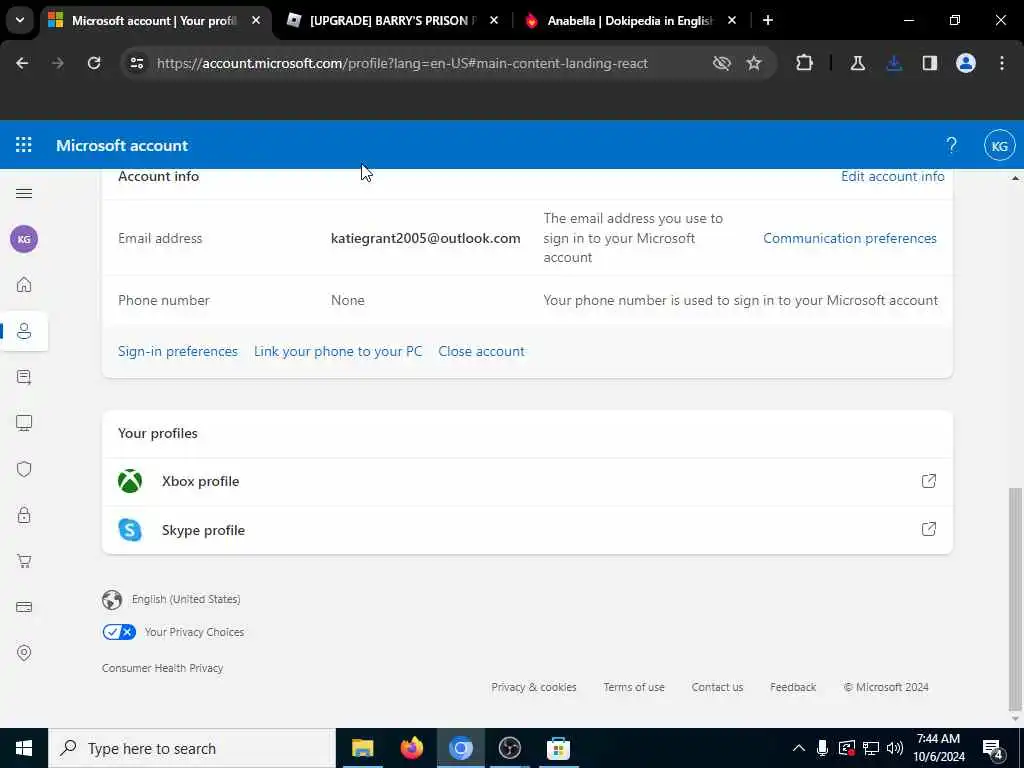Reload the current page
This screenshot has height=768, width=1024.
tap(94, 63)
